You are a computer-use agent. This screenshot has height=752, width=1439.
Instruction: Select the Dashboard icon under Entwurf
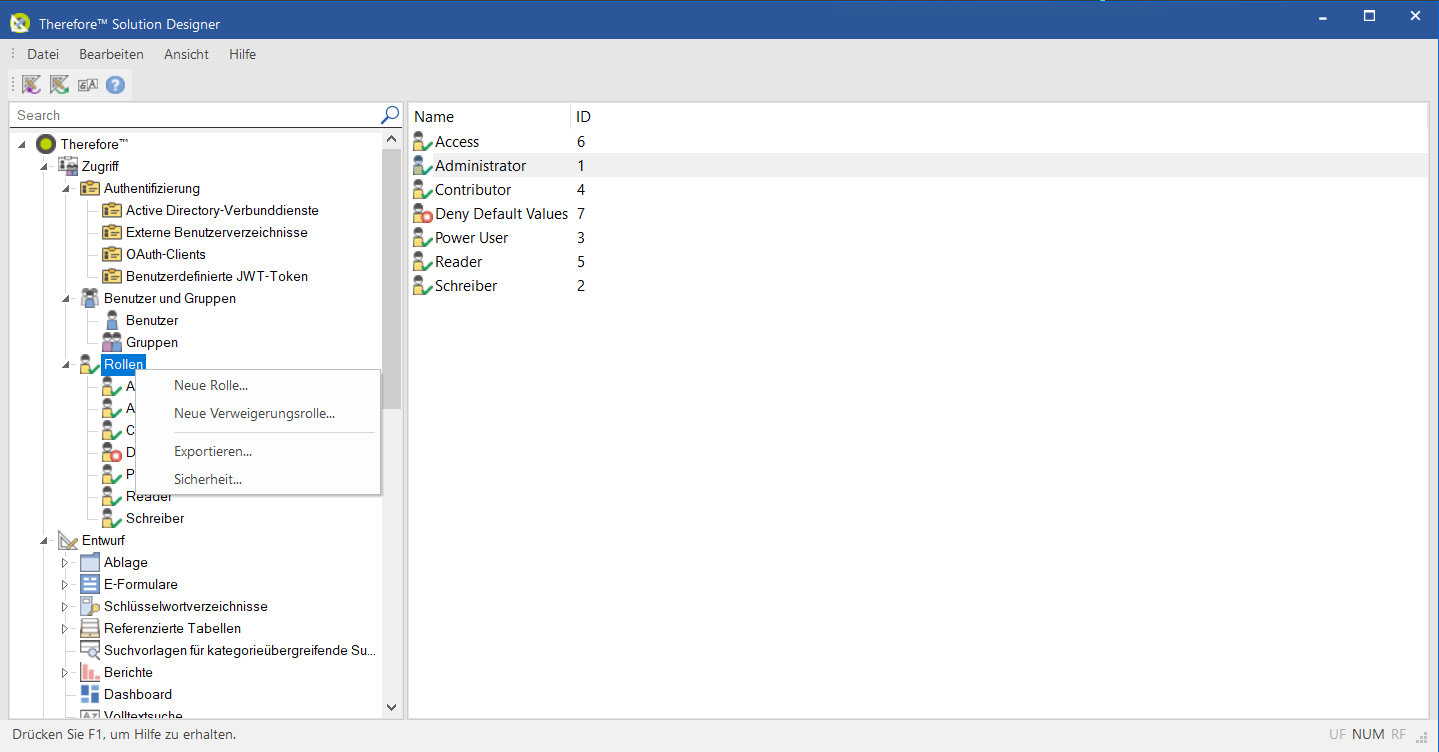[90, 694]
